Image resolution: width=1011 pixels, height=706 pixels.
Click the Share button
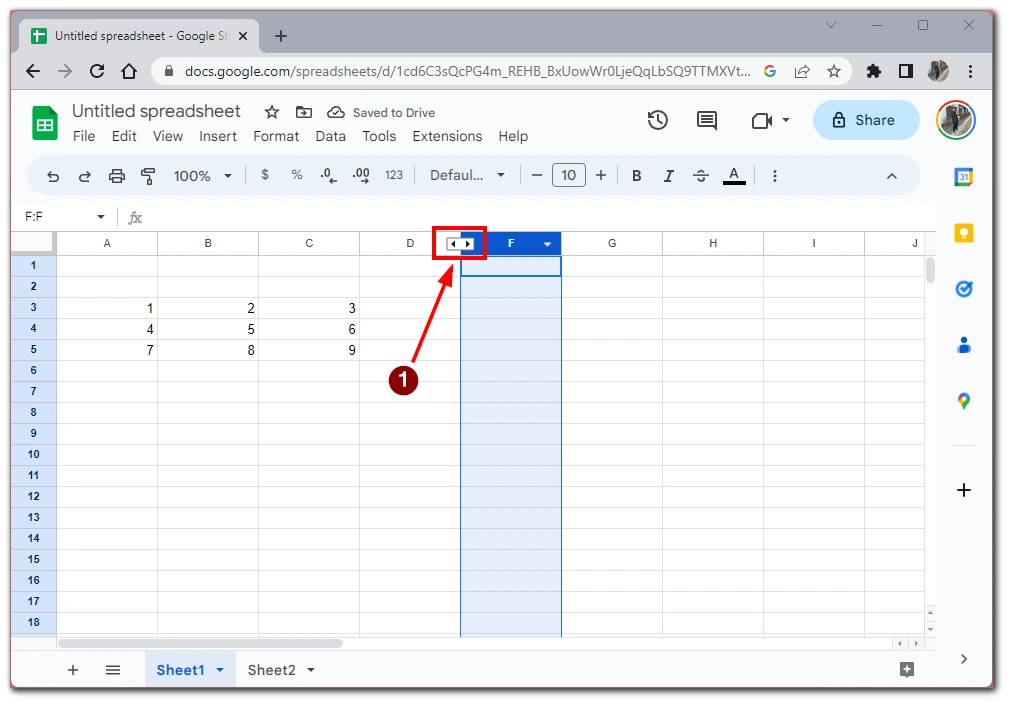click(x=865, y=120)
